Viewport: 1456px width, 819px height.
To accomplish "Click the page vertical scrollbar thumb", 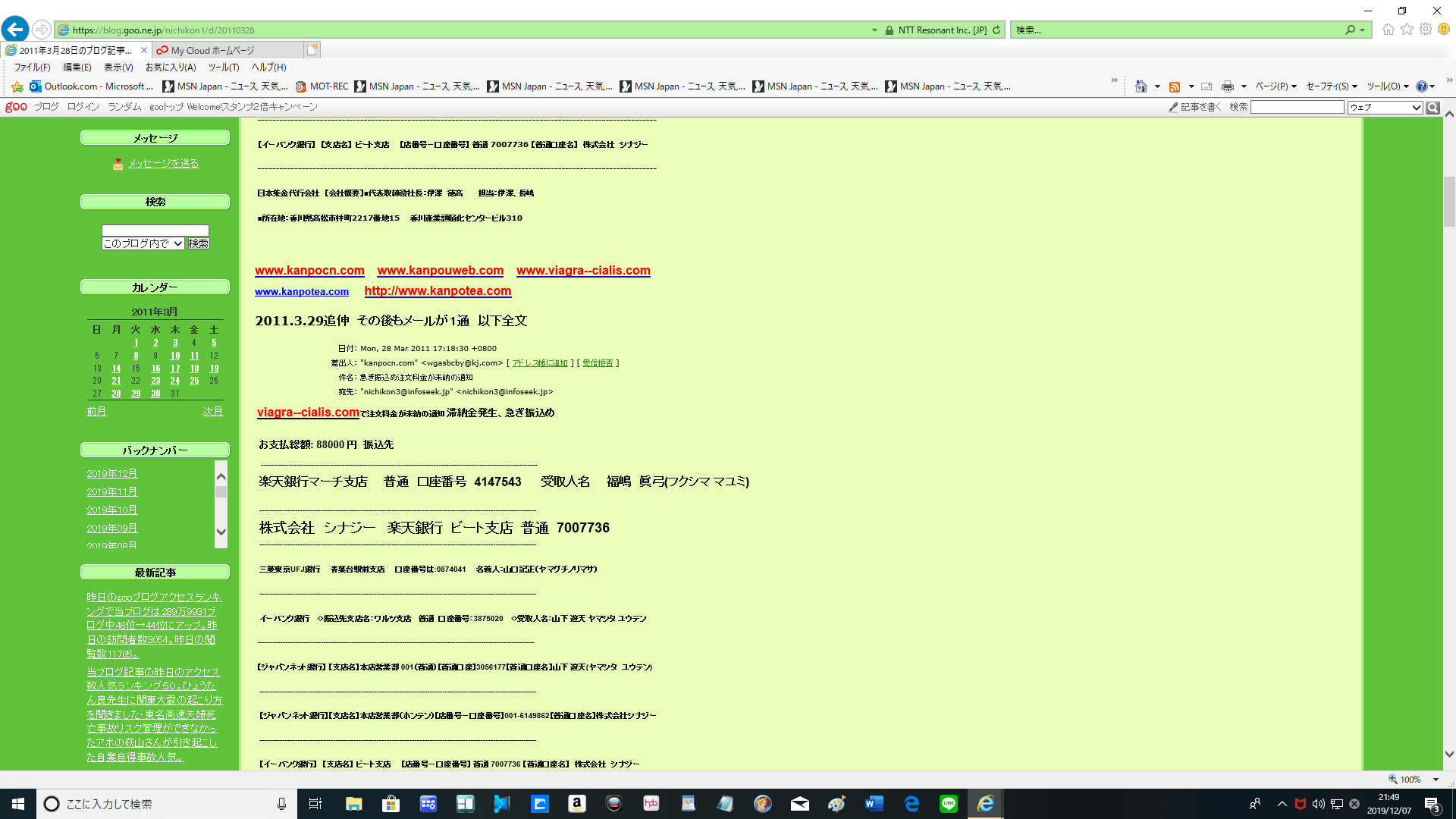I will [x=1449, y=201].
